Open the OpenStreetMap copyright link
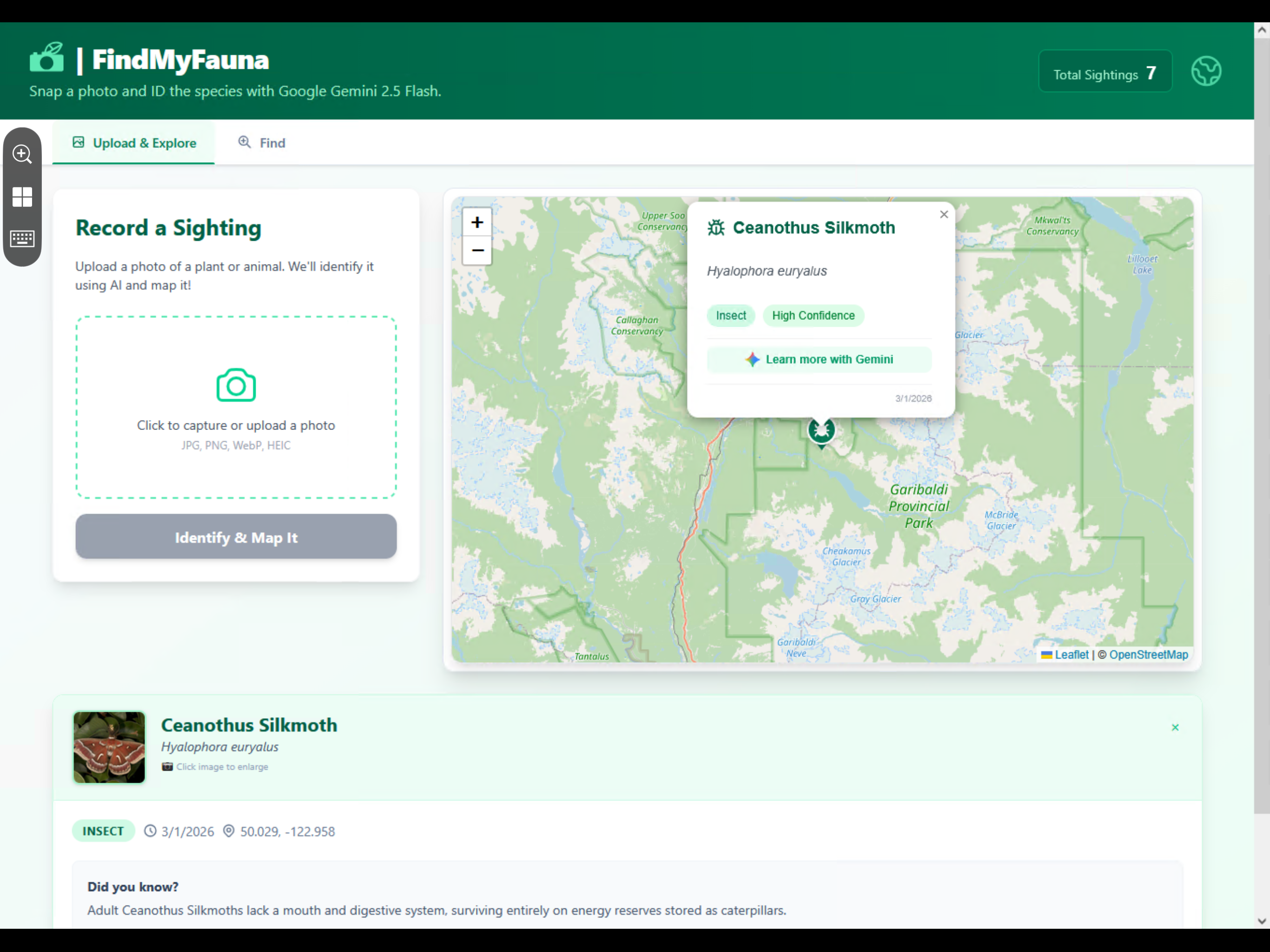 (x=1148, y=654)
